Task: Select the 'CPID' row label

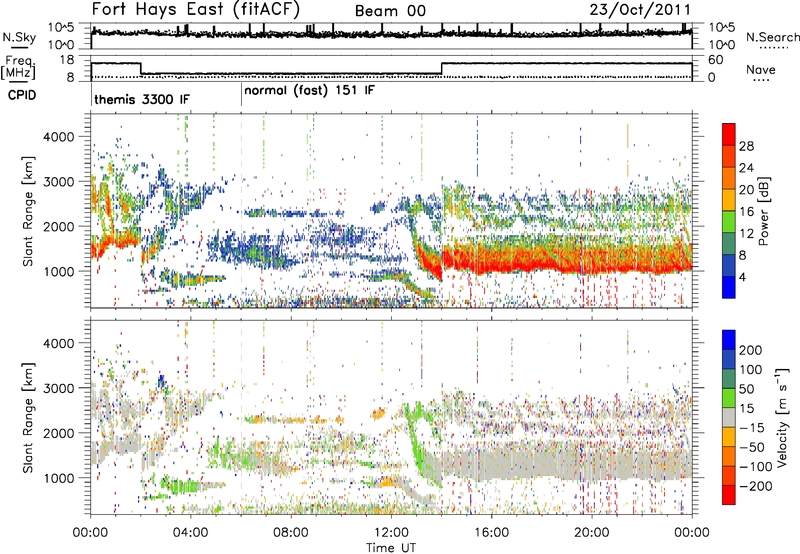Action: 22,95
